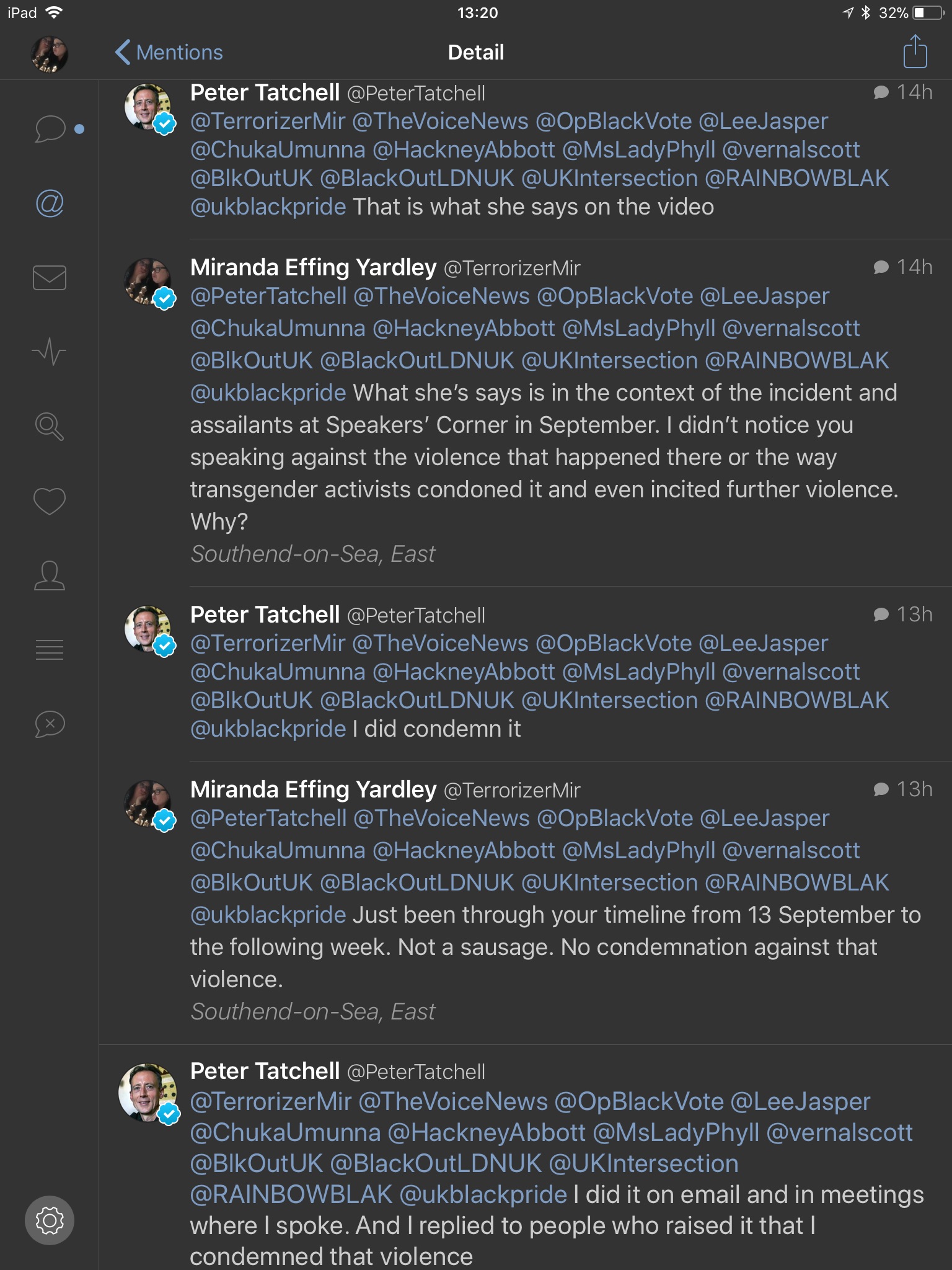This screenshot has height=1270, width=952.
Task: Open the Search magnifier icon
Action: tap(50, 427)
